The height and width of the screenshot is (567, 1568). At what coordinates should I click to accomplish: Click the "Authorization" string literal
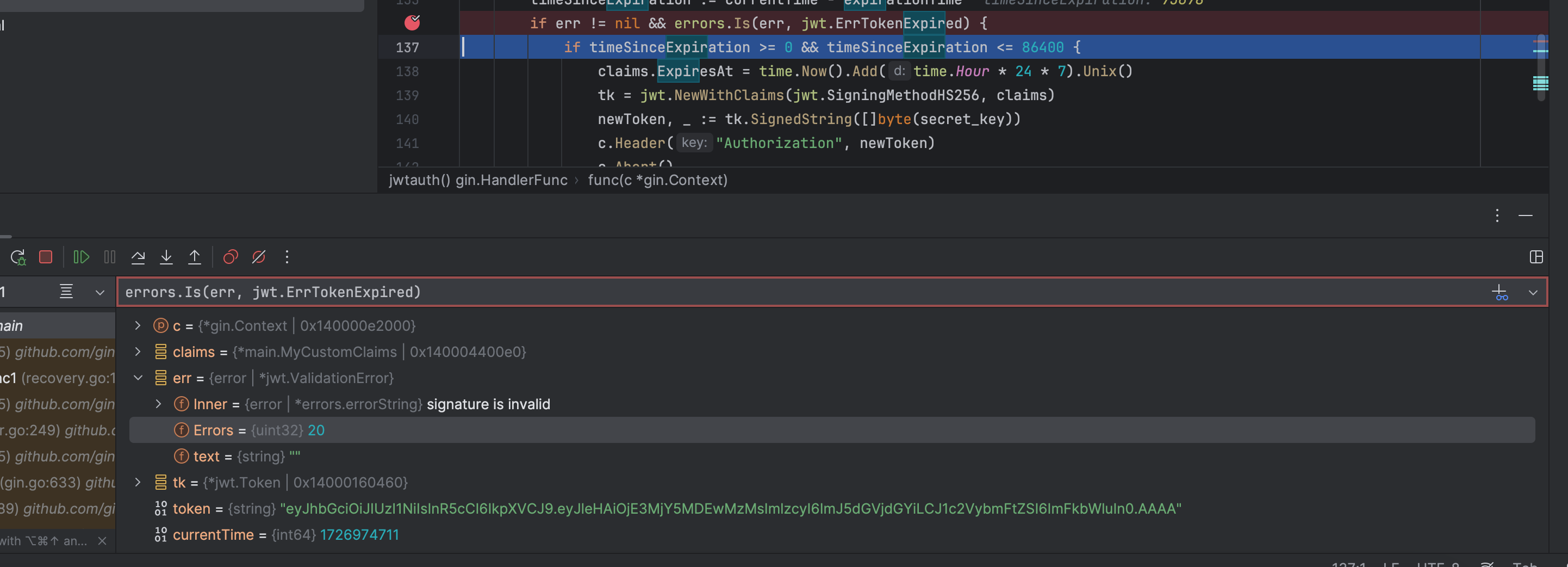pos(779,143)
